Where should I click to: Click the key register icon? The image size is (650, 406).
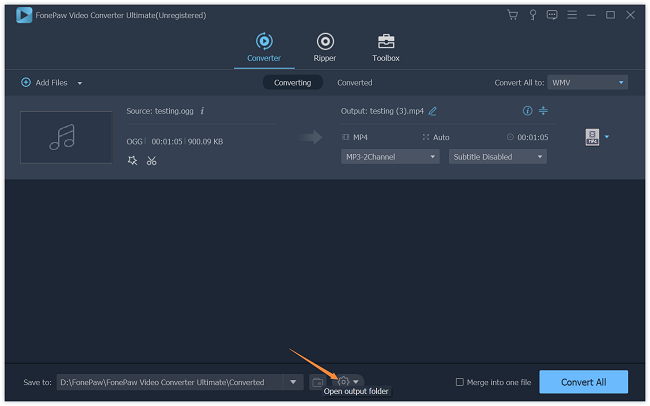pyautogui.click(x=533, y=15)
